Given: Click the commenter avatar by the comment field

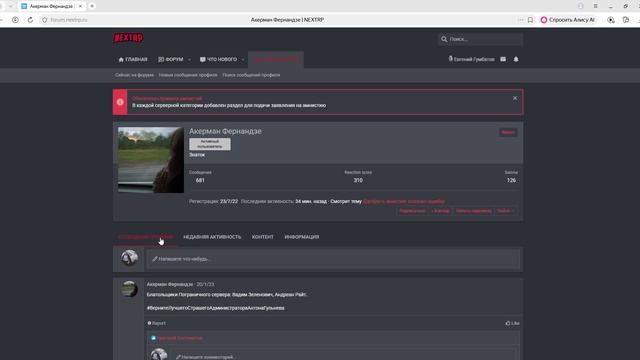Looking at the screenshot, I should [159, 354].
